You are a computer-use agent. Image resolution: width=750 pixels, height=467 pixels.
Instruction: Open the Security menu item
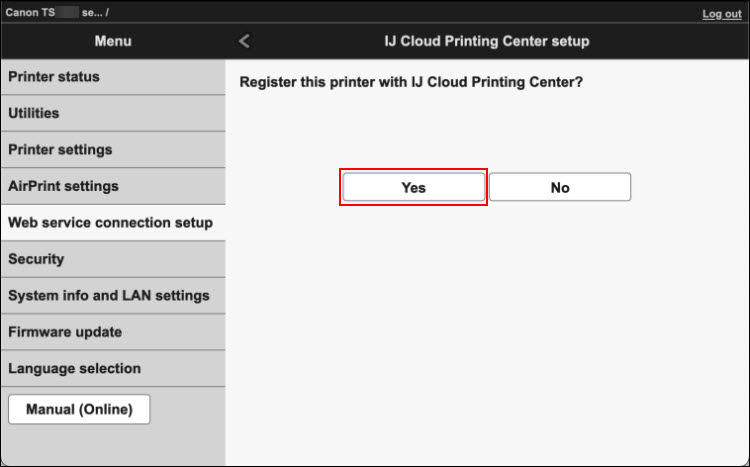pyautogui.click(x=112, y=259)
